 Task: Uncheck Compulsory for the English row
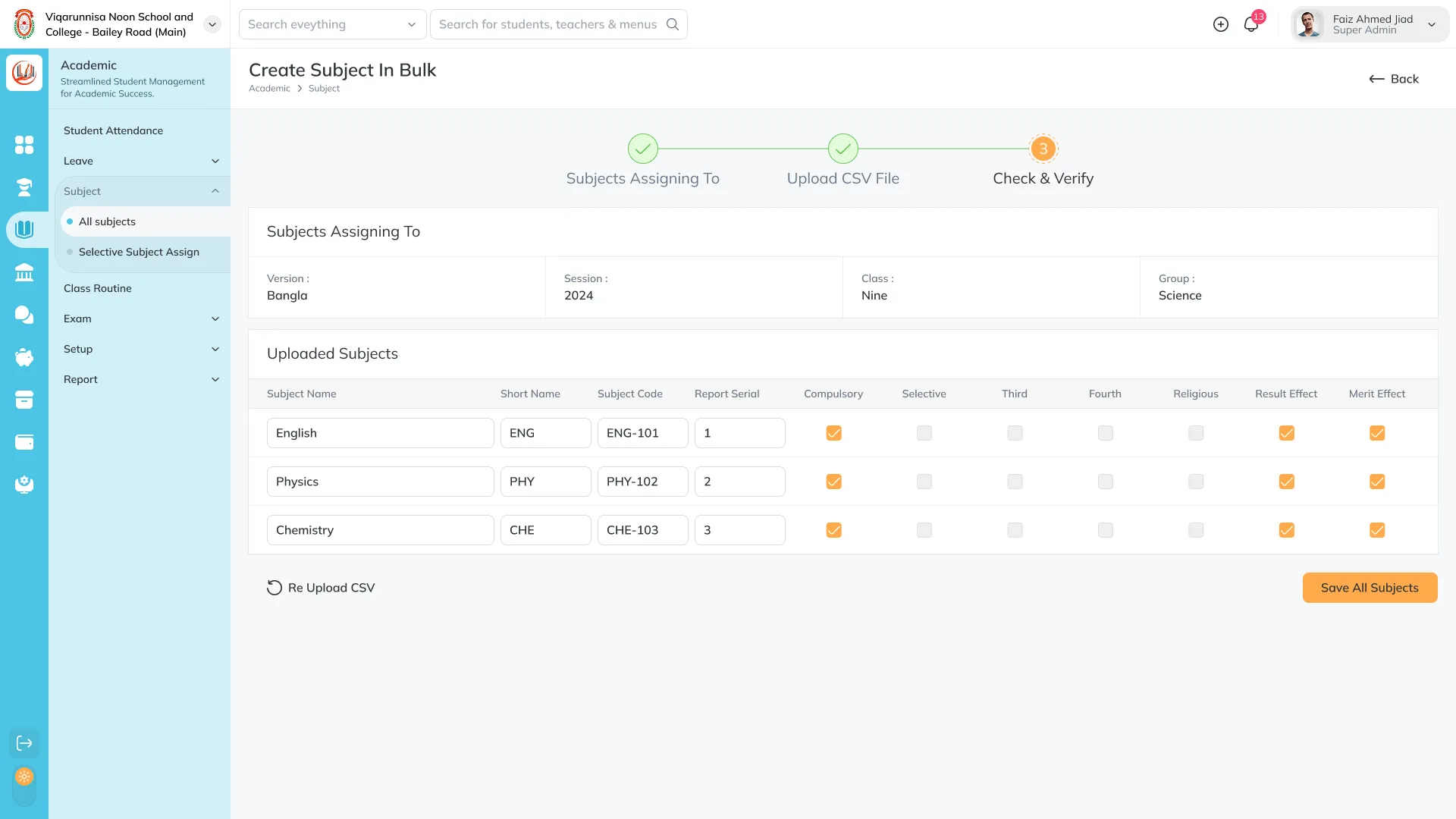[833, 433]
